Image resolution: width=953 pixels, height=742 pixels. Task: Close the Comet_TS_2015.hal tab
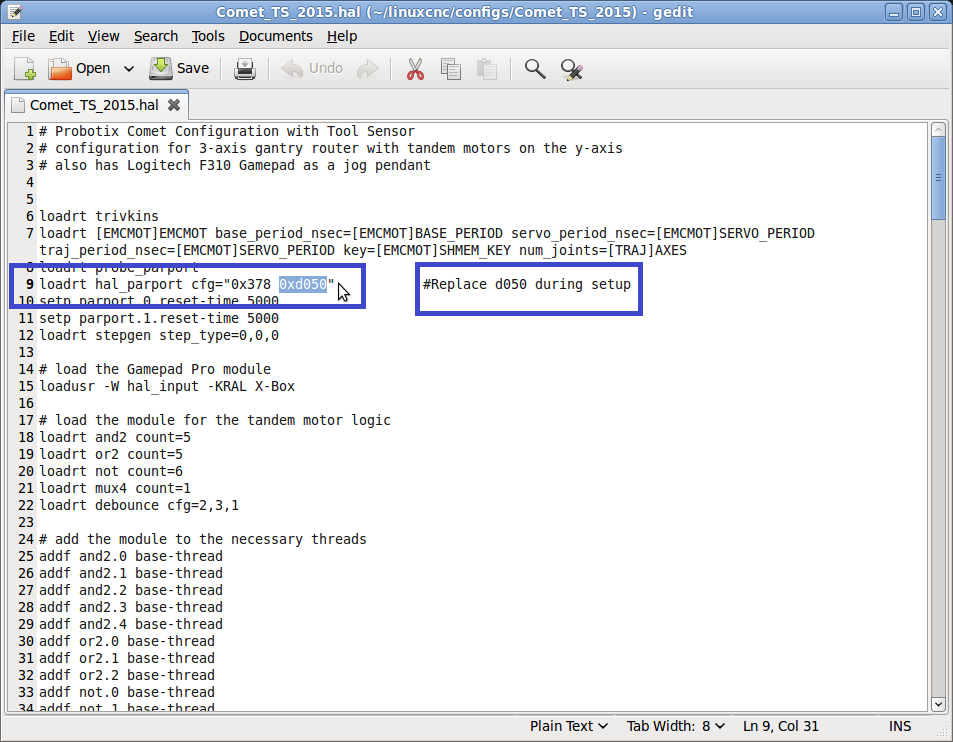coord(174,105)
